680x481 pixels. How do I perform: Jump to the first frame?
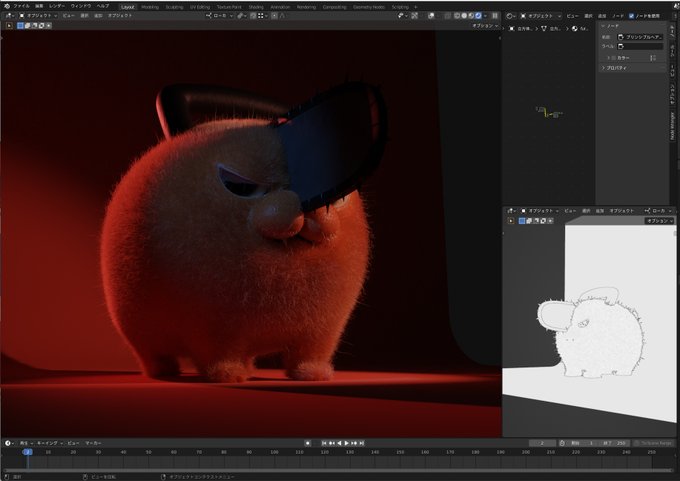coord(324,443)
